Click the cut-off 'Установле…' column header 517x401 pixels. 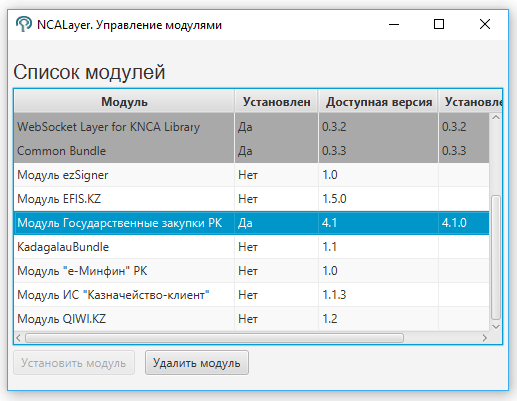click(x=470, y=102)
